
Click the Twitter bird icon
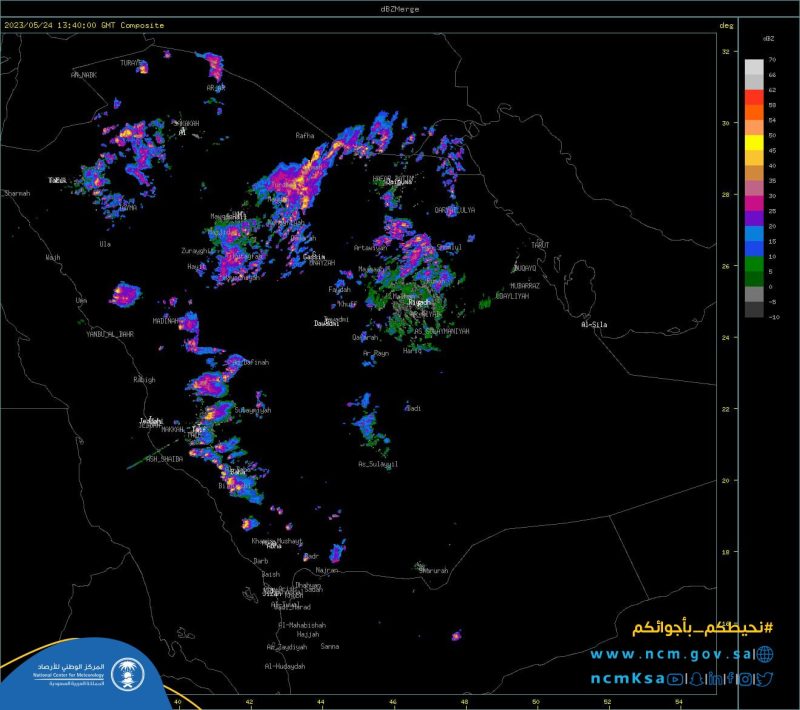(x=765, y=680)
